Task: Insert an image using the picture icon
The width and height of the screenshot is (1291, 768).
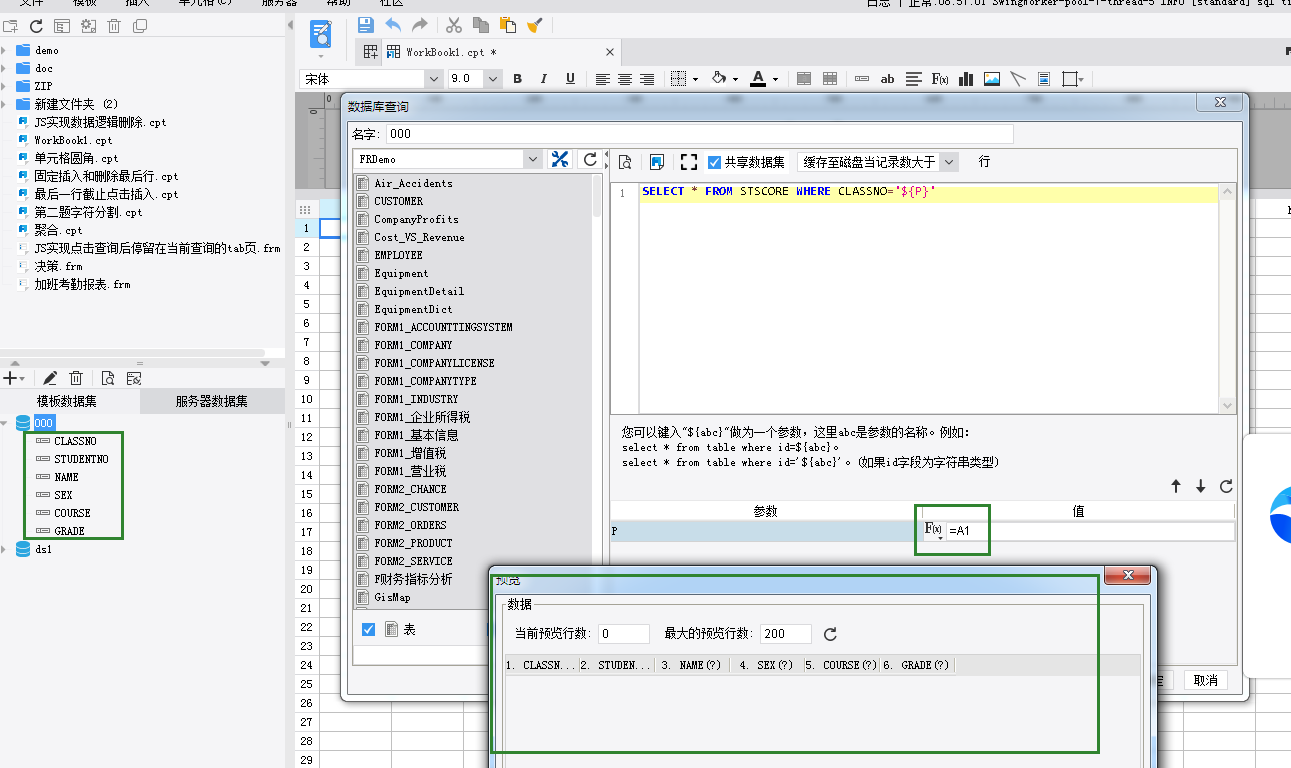Action: 992,79
